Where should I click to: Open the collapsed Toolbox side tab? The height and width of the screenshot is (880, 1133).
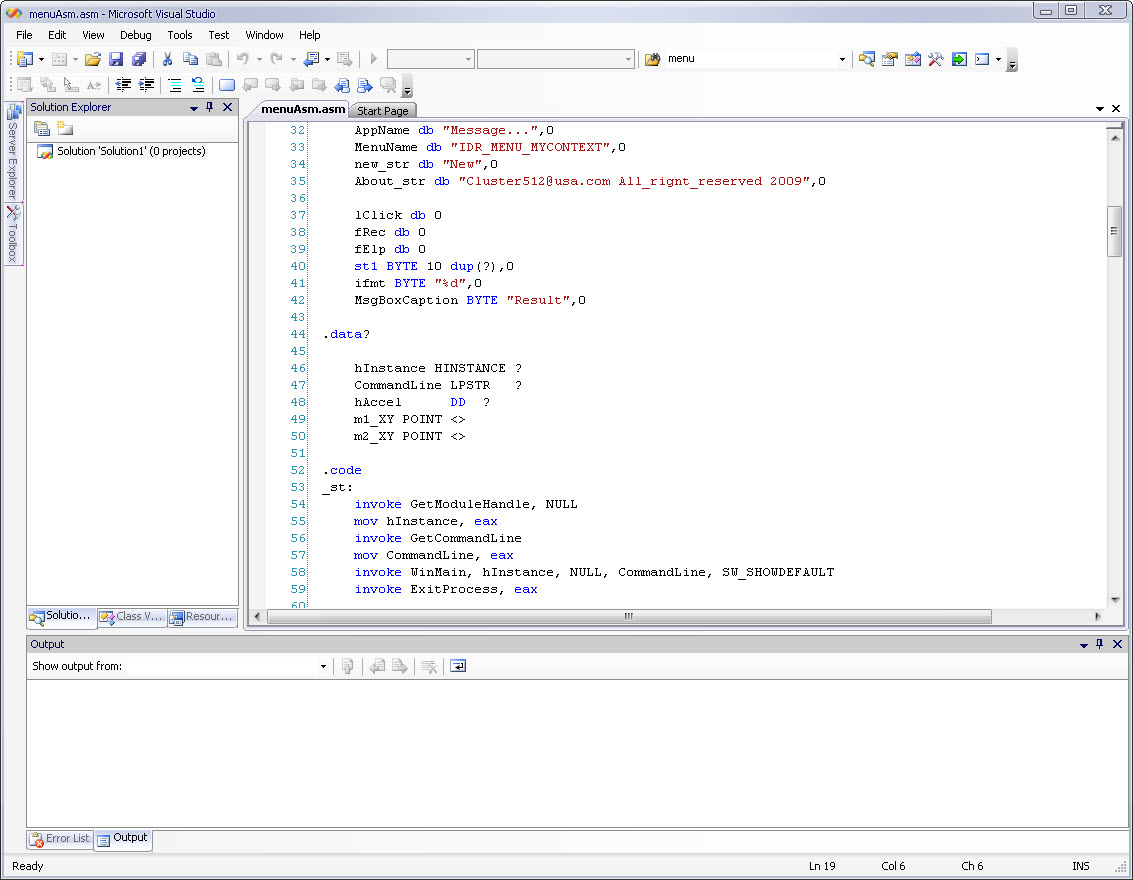13,234
